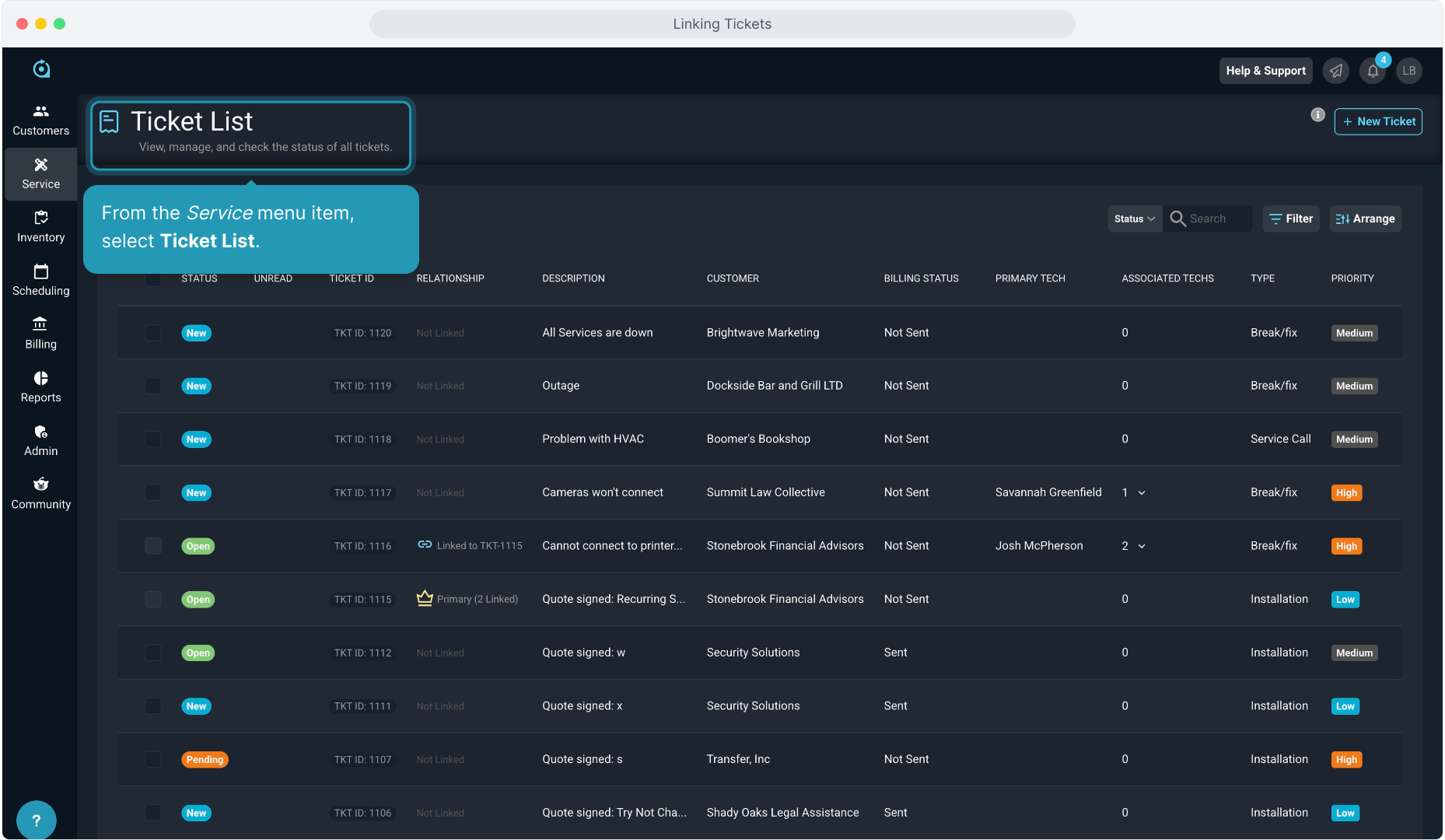This screenshot has width=1445, height=840.
Task: Expand associated techs for Josh McPherson's ticket
Action: (1142, 546)
